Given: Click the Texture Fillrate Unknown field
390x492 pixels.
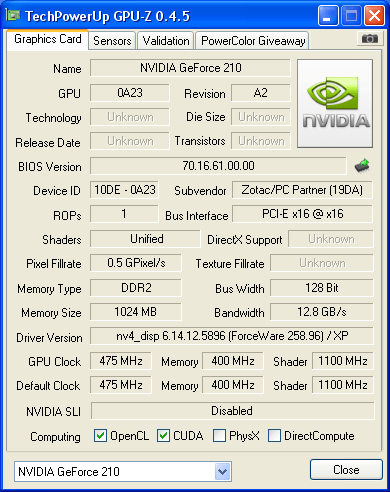Looking at the screenshot, I should [322, 263].
